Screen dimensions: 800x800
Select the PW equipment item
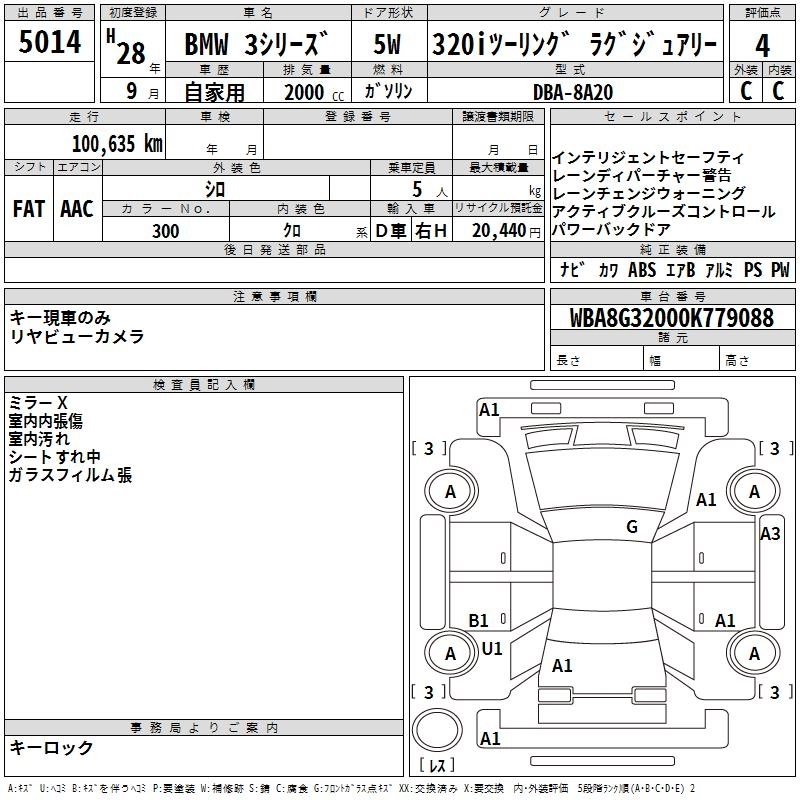(780, 270)
